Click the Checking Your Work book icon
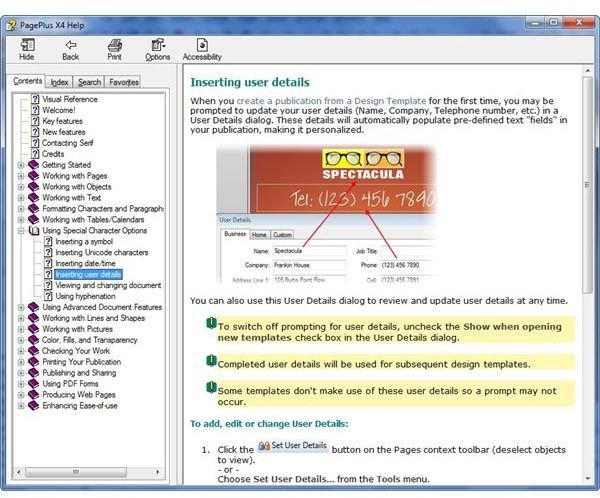 coord(34,351)
